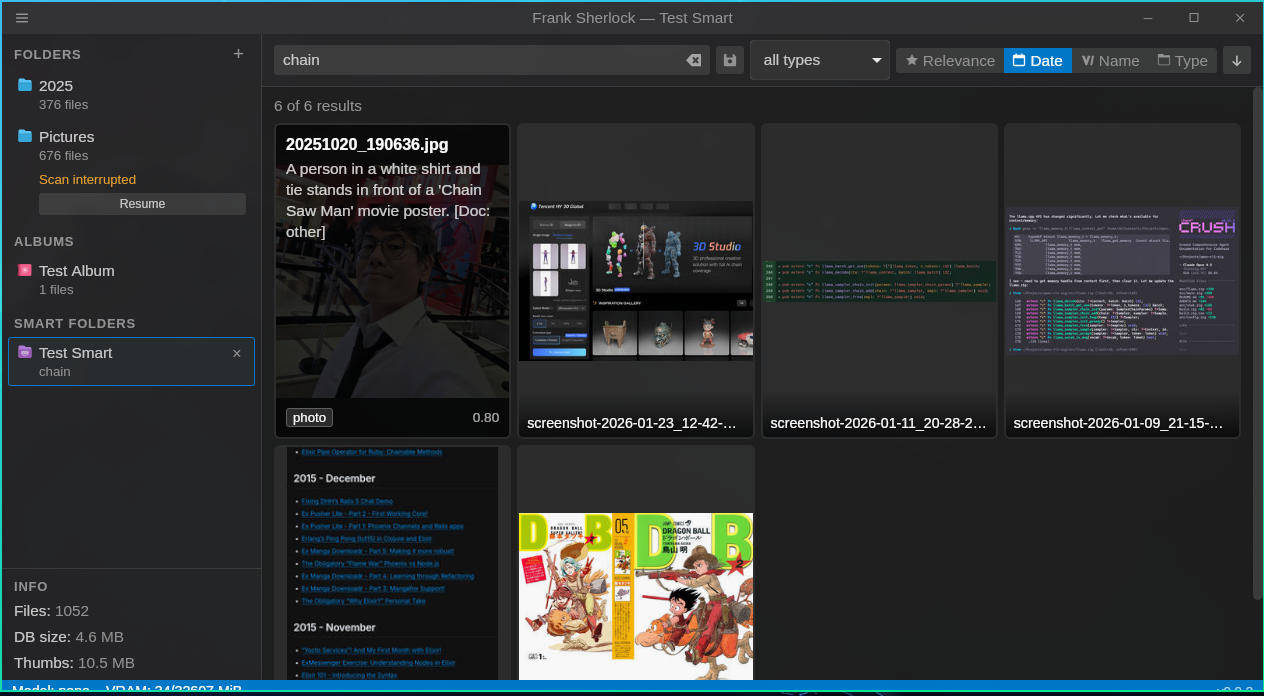Open the hamburger menu icon
1264x696 pixels.
[x=22, y=18]
